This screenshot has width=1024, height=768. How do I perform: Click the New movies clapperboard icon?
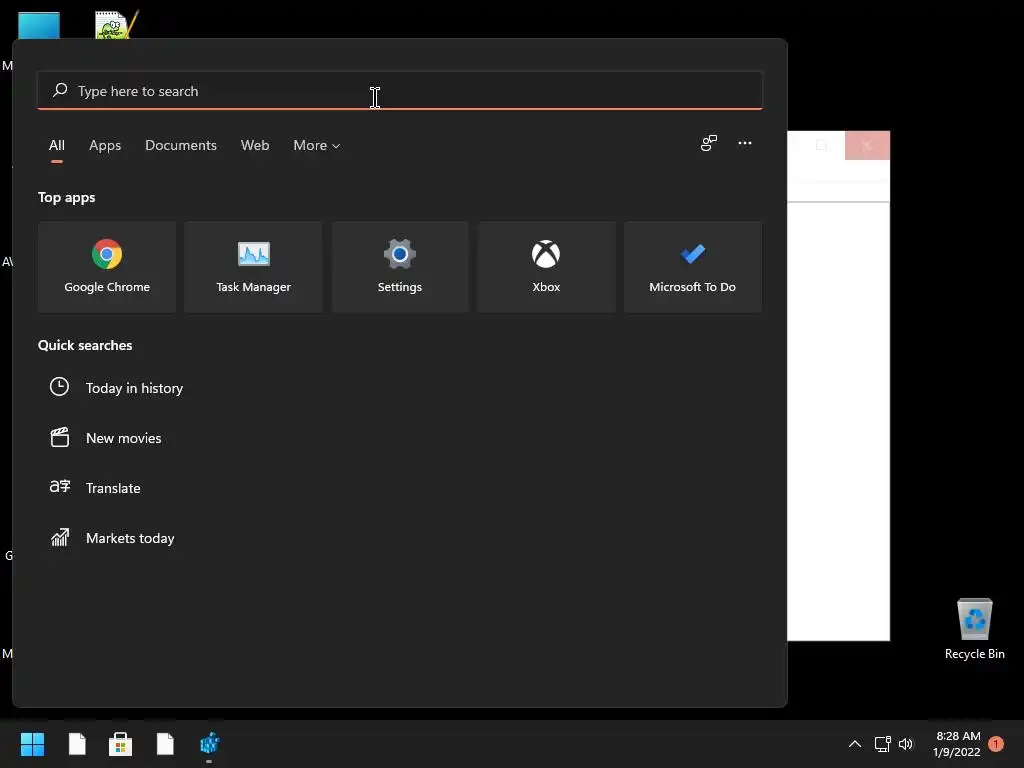click(59, 437)
